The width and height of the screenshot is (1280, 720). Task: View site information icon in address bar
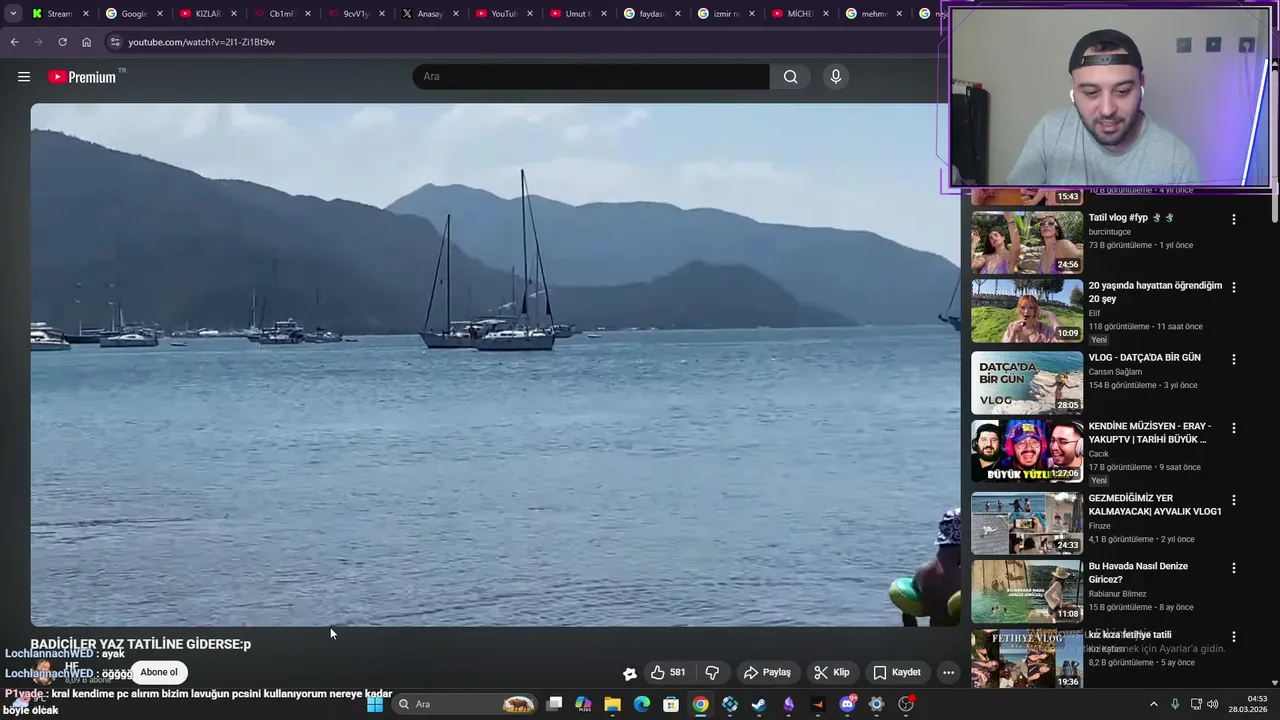(115, 42)
